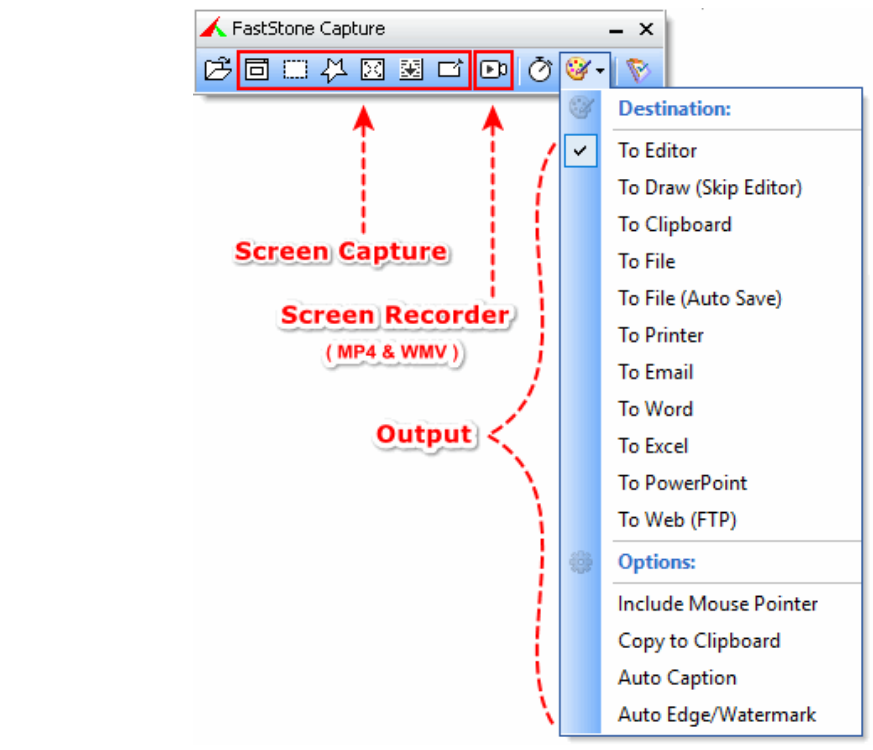Minimize the FastStone Capture panel
The width and height of the screenshot is (873, 750).
click(x=616, y=30)
